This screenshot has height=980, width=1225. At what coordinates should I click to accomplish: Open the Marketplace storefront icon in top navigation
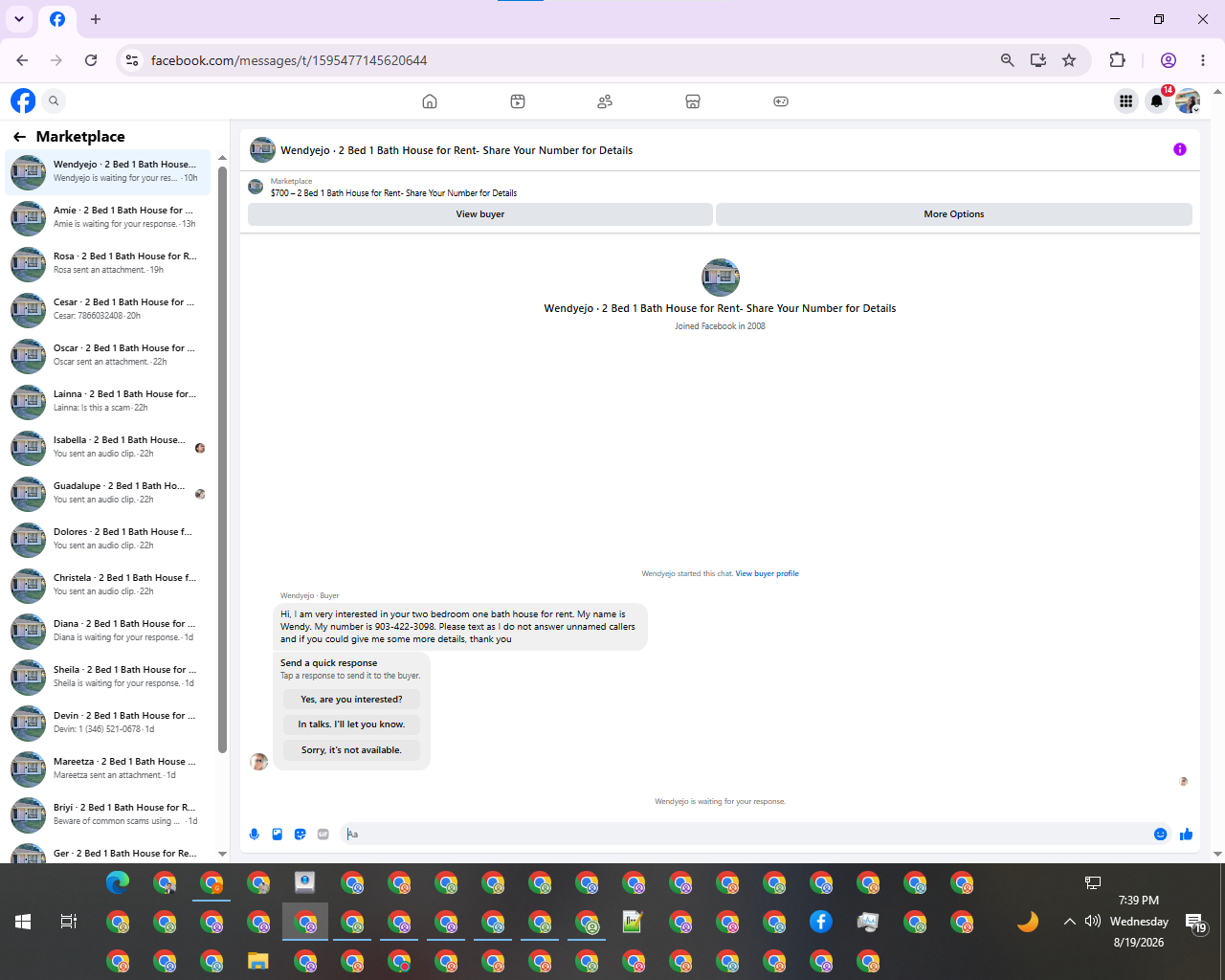(x=693, y=101)
